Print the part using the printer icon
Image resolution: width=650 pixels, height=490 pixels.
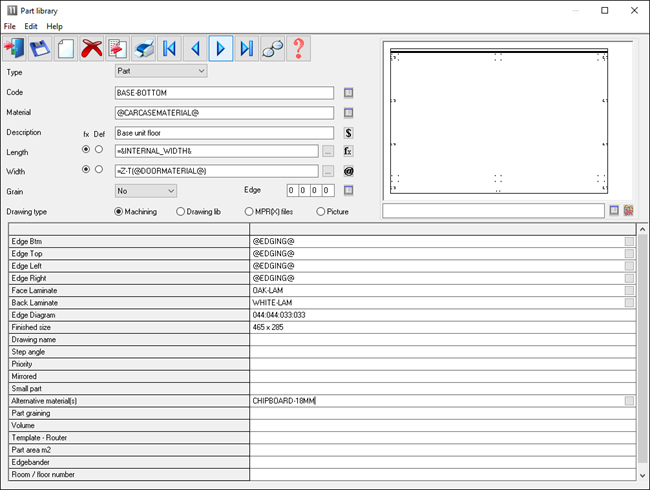pyautogui.click(x=144, y=48)
